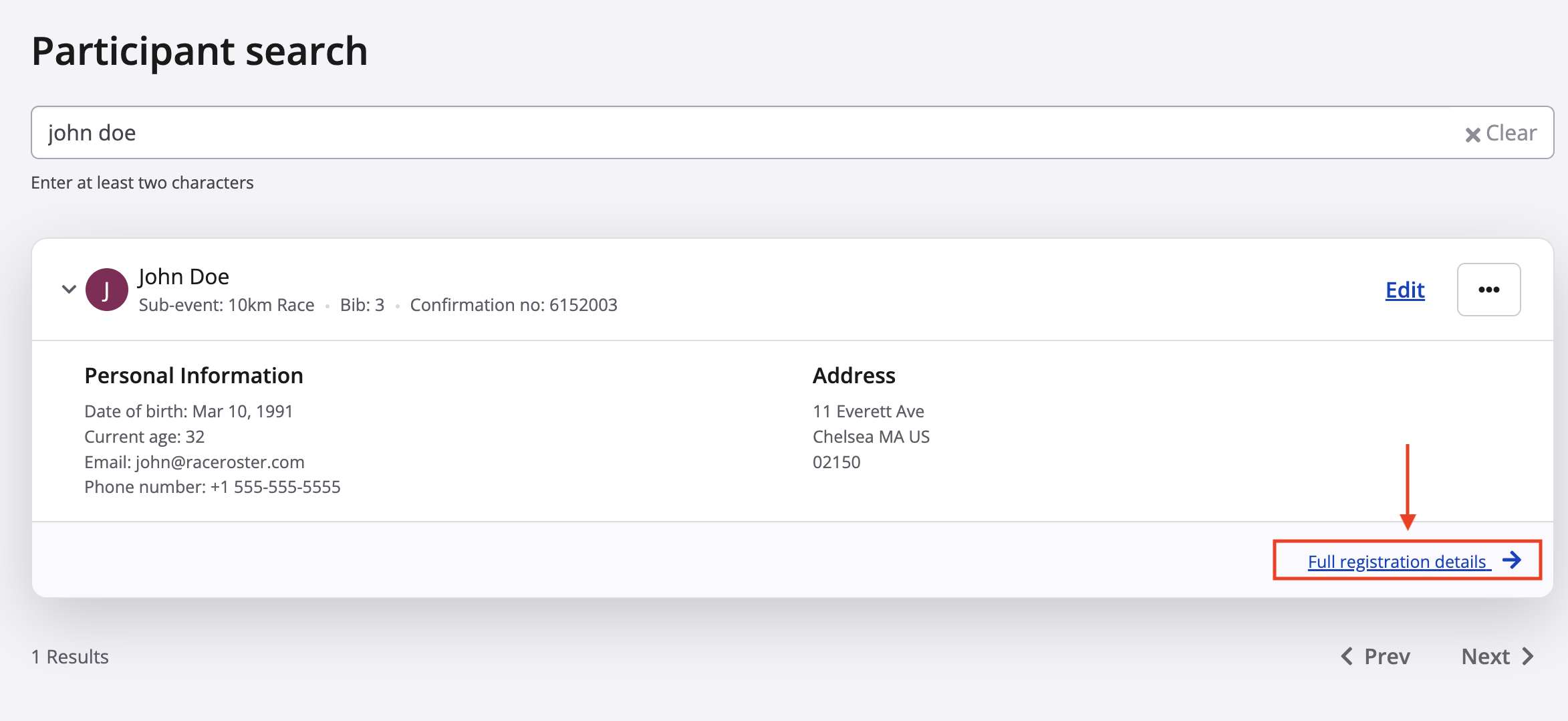The image size is (1568, 721).
Task: Click the 11 Everett Ave address line
Action: (868, 411)
